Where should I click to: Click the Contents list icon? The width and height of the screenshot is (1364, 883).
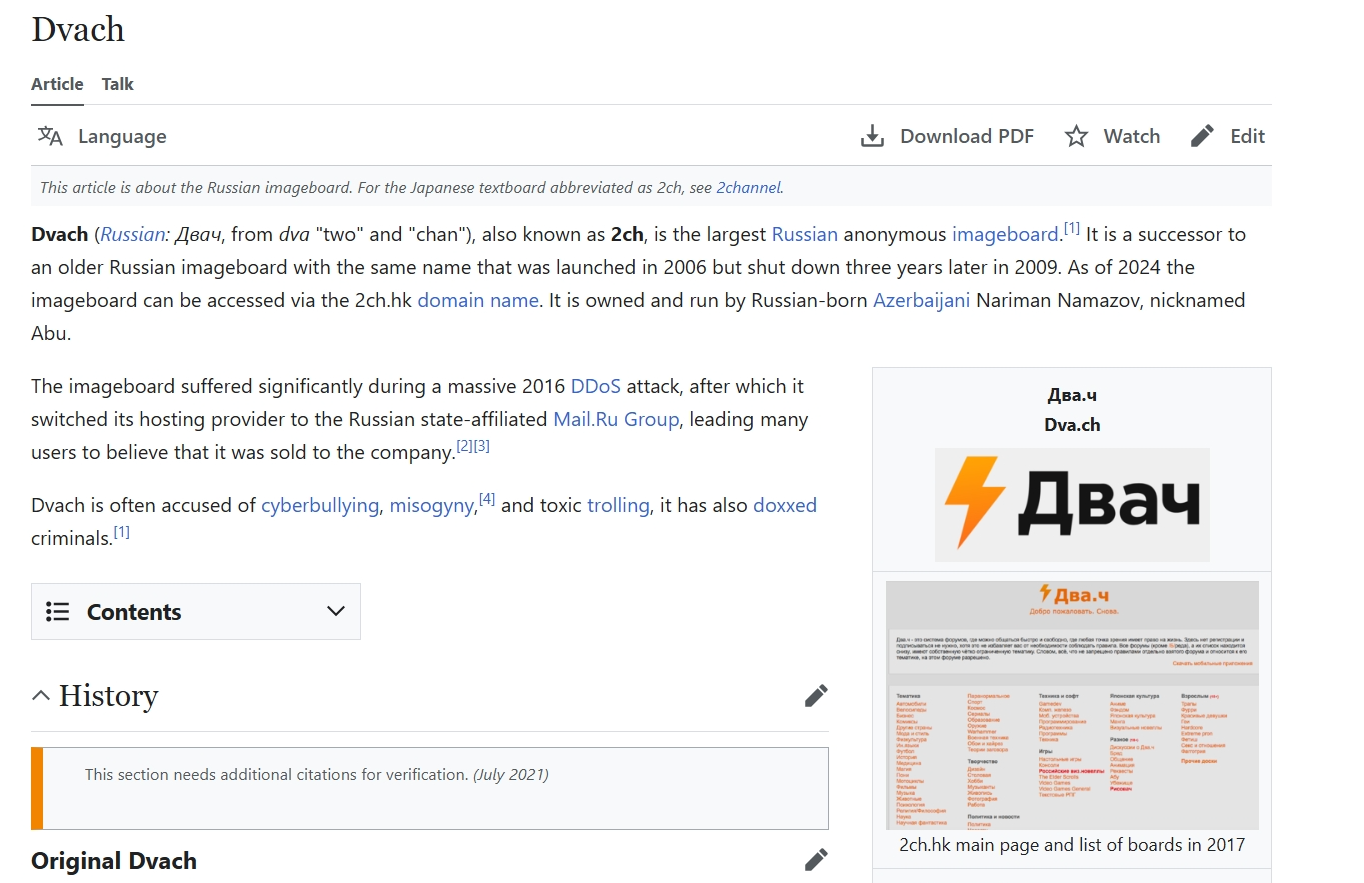coord(58,612)
